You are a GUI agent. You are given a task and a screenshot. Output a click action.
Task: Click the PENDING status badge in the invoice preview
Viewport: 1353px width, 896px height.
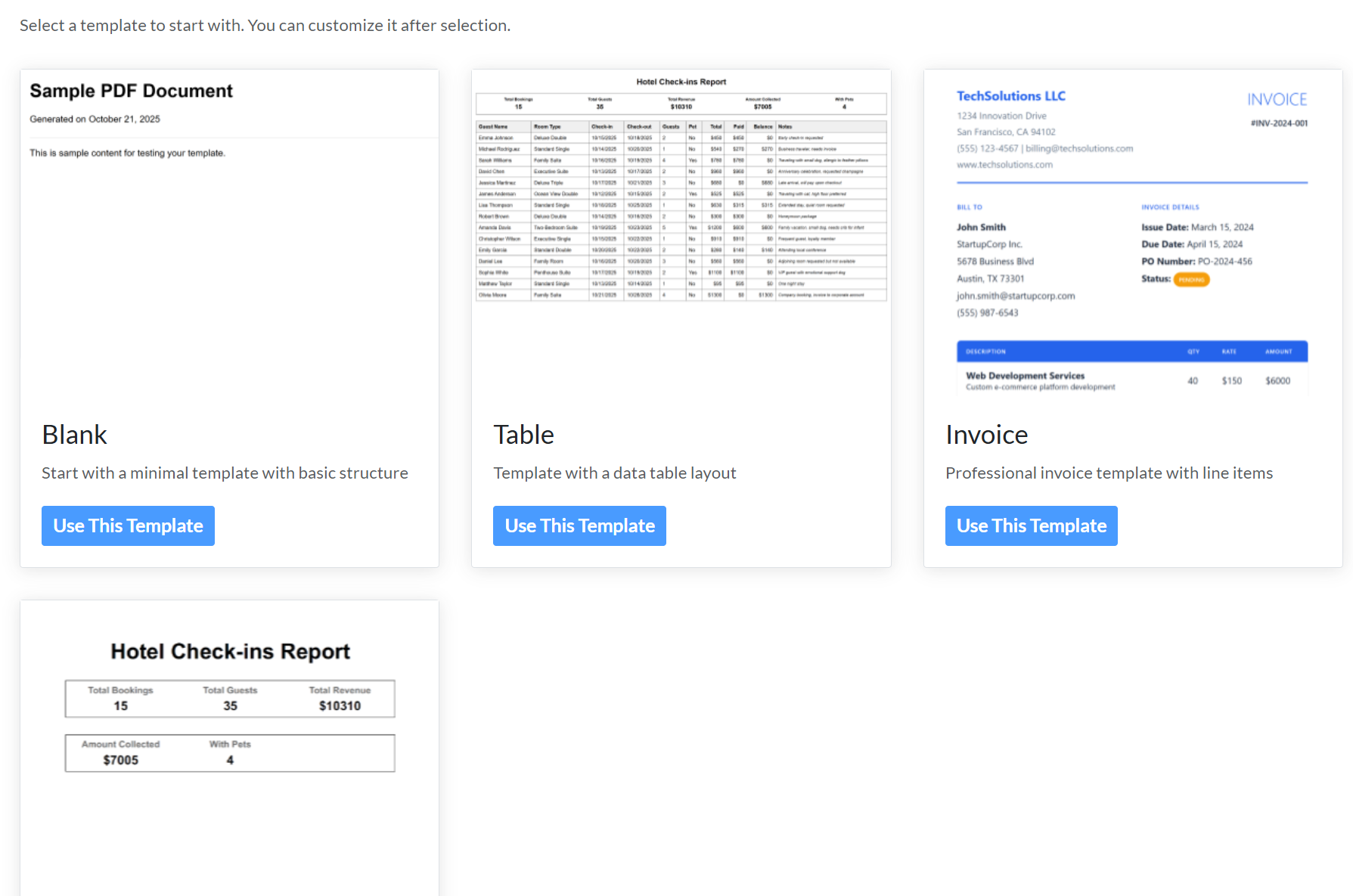pyautogui.click(x=1191, y=279)
